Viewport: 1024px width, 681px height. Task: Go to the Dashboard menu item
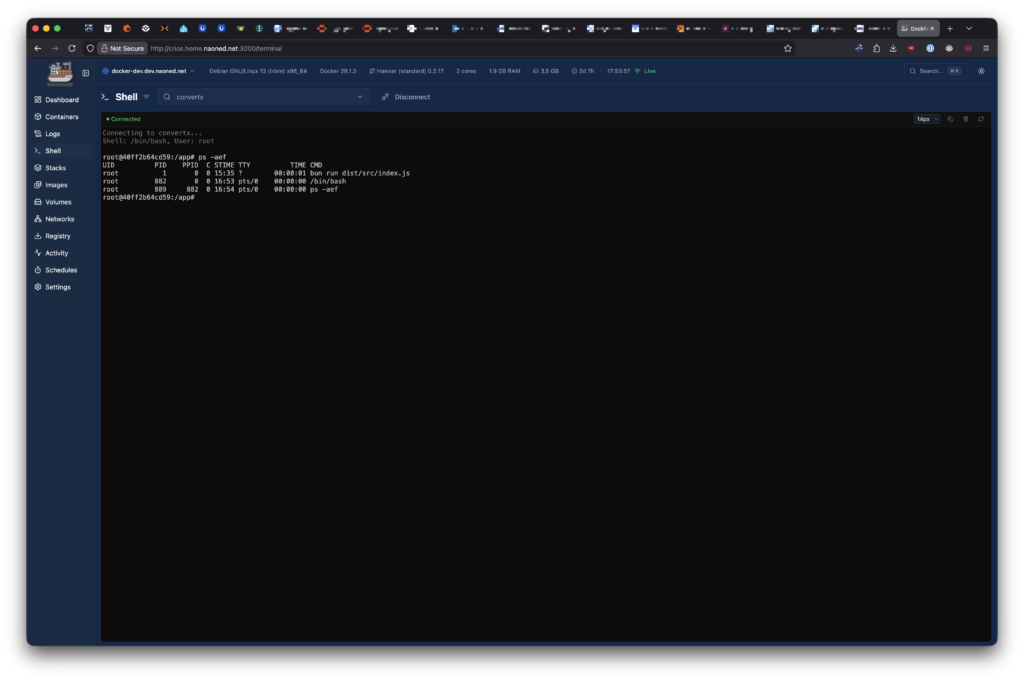[x=61, y=100]
